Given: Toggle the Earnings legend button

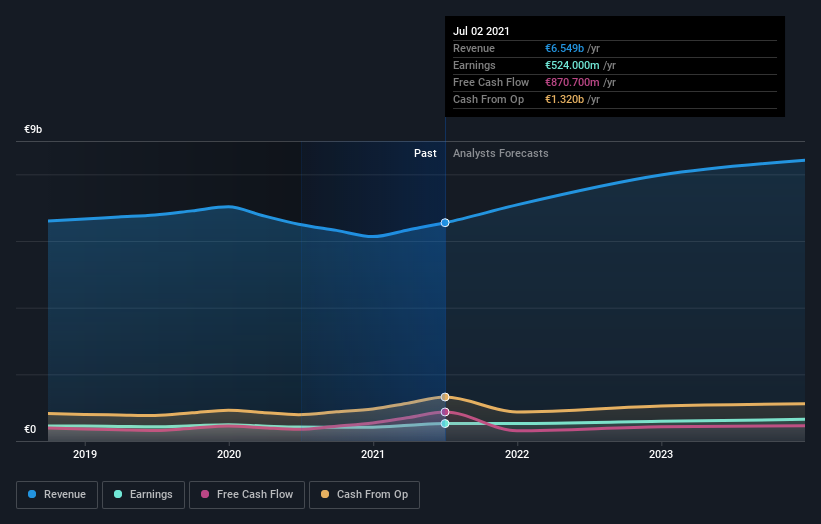Looking at the screenshot, I should point(143,495).
